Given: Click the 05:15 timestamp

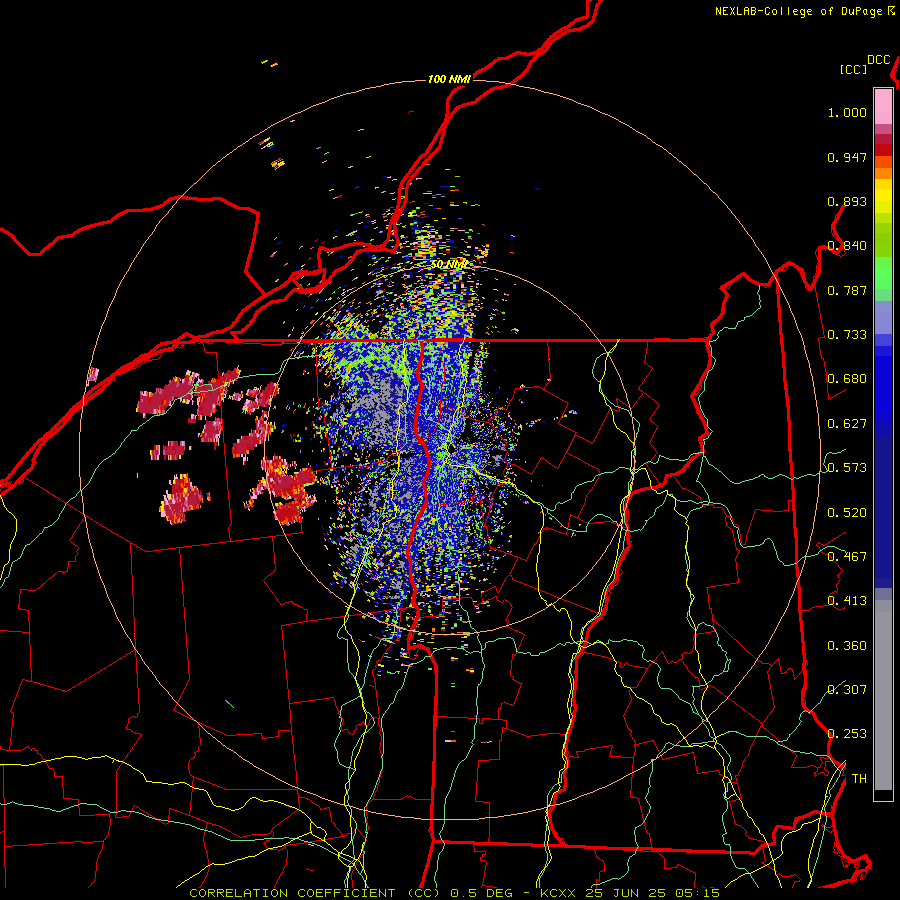Looking at the screenshot, I should [697, 893].
